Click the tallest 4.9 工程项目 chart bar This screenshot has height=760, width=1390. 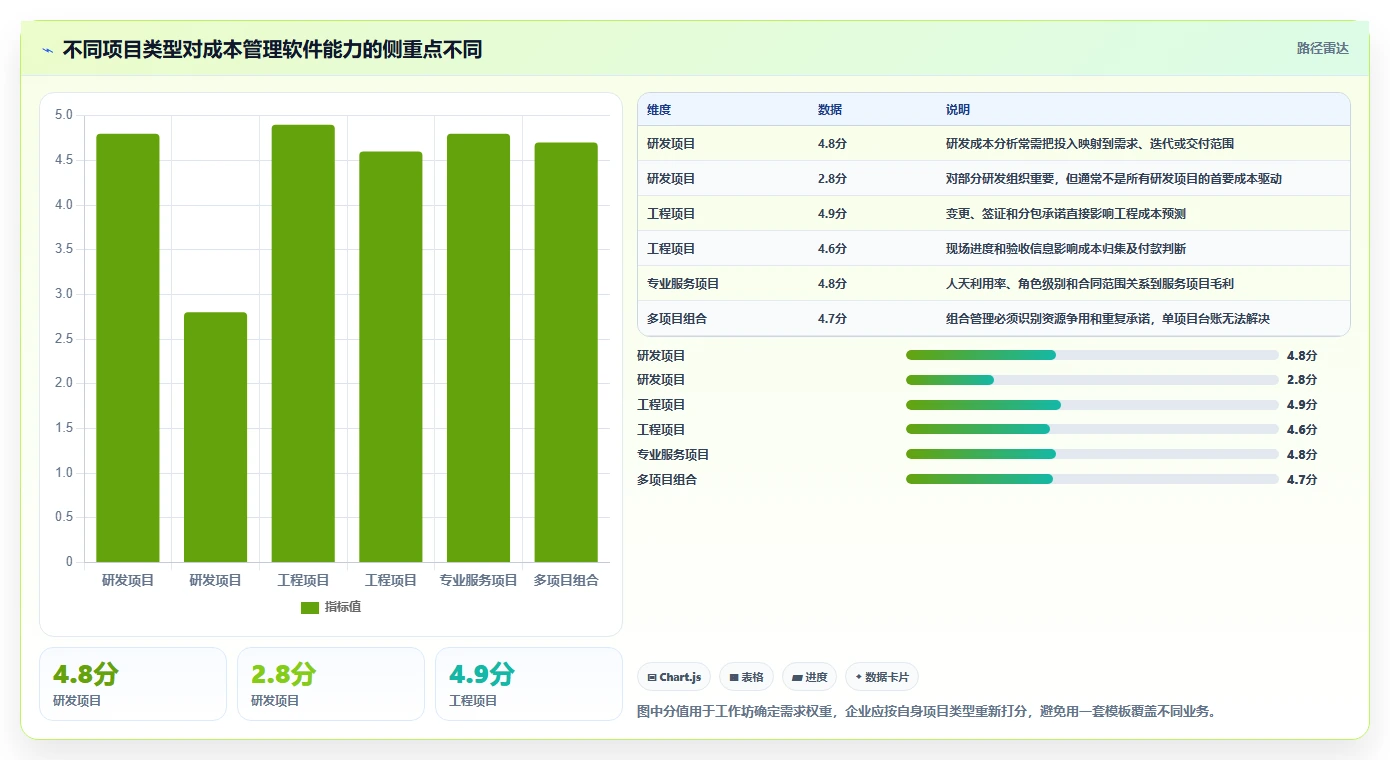pos(303,343)
